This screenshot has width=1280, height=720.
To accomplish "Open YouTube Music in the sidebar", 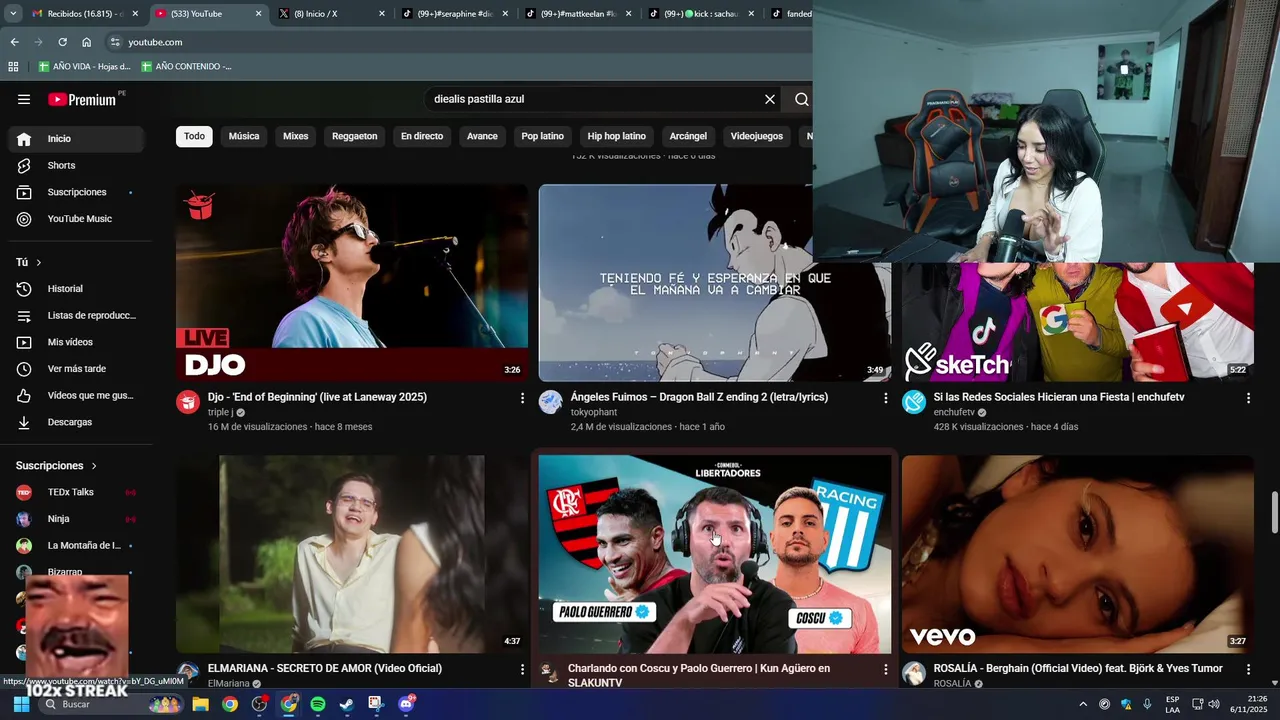I will [x=76, y=219].
